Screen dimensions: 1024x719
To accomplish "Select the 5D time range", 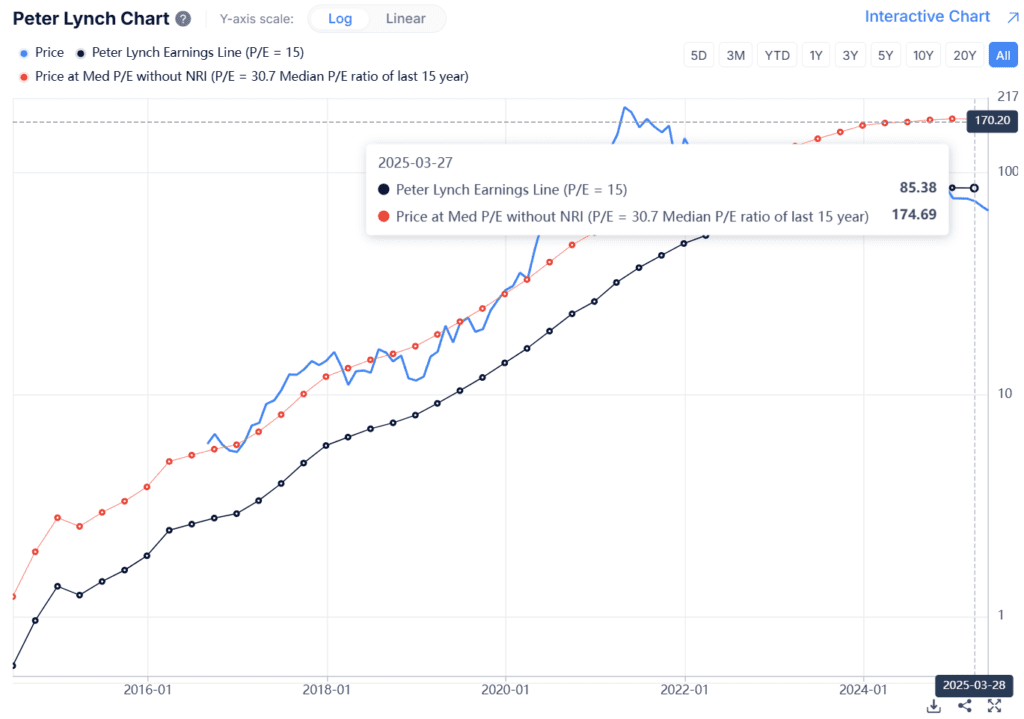I will (x=698, y=56).
